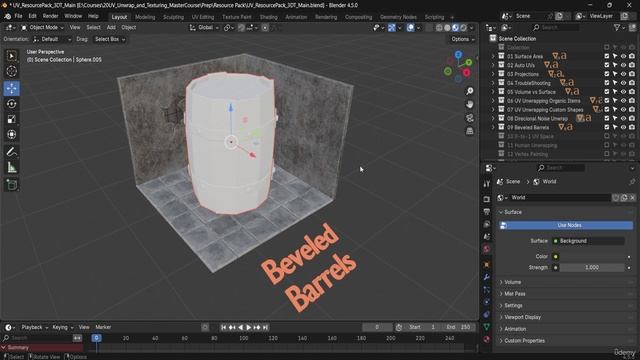Select the Add Cube tool
Viewport: 640px width, 360px height.
click(x=12, y=185)
